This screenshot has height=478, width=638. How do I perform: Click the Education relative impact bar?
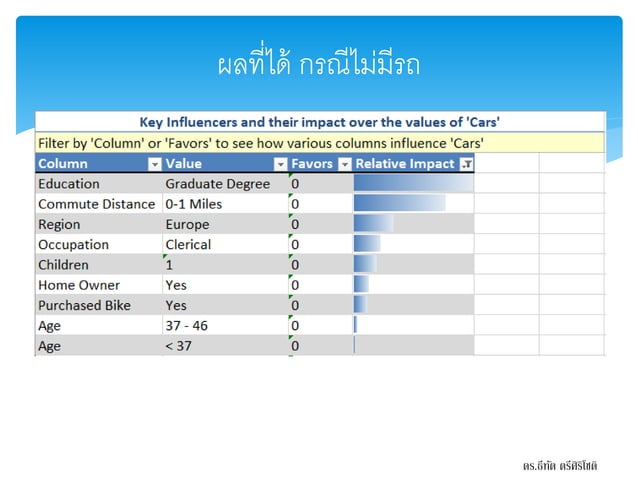pos(413,183)
